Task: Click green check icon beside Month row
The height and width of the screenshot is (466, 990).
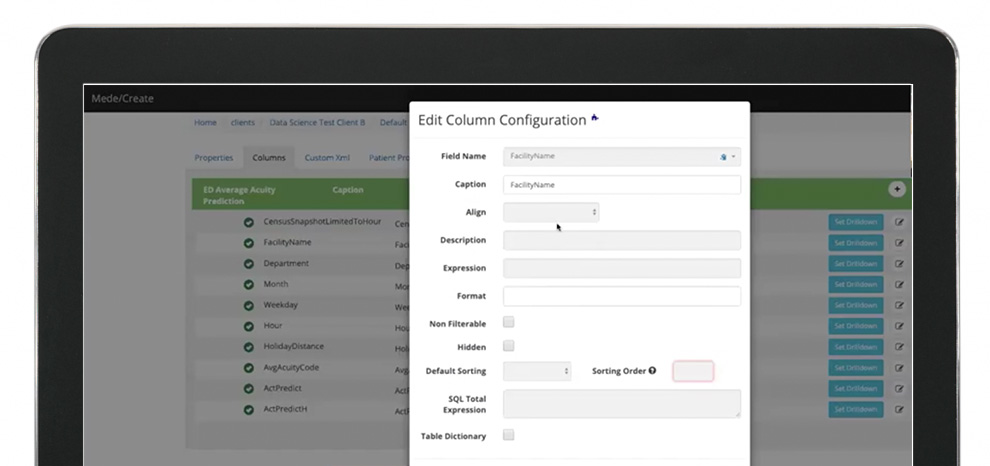Action: 249,285
